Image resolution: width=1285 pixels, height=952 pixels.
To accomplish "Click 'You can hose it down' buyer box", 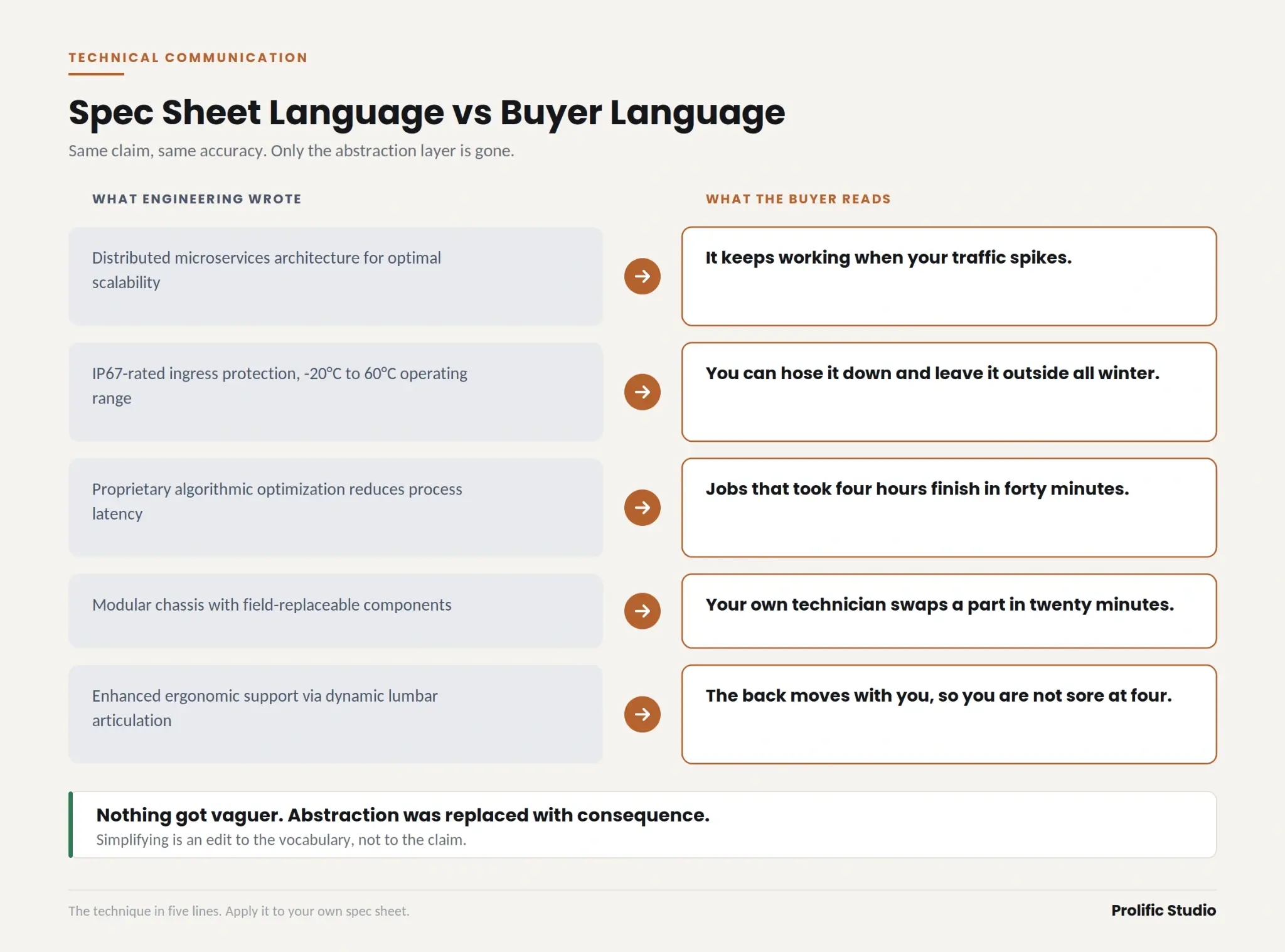I will 949,392.
